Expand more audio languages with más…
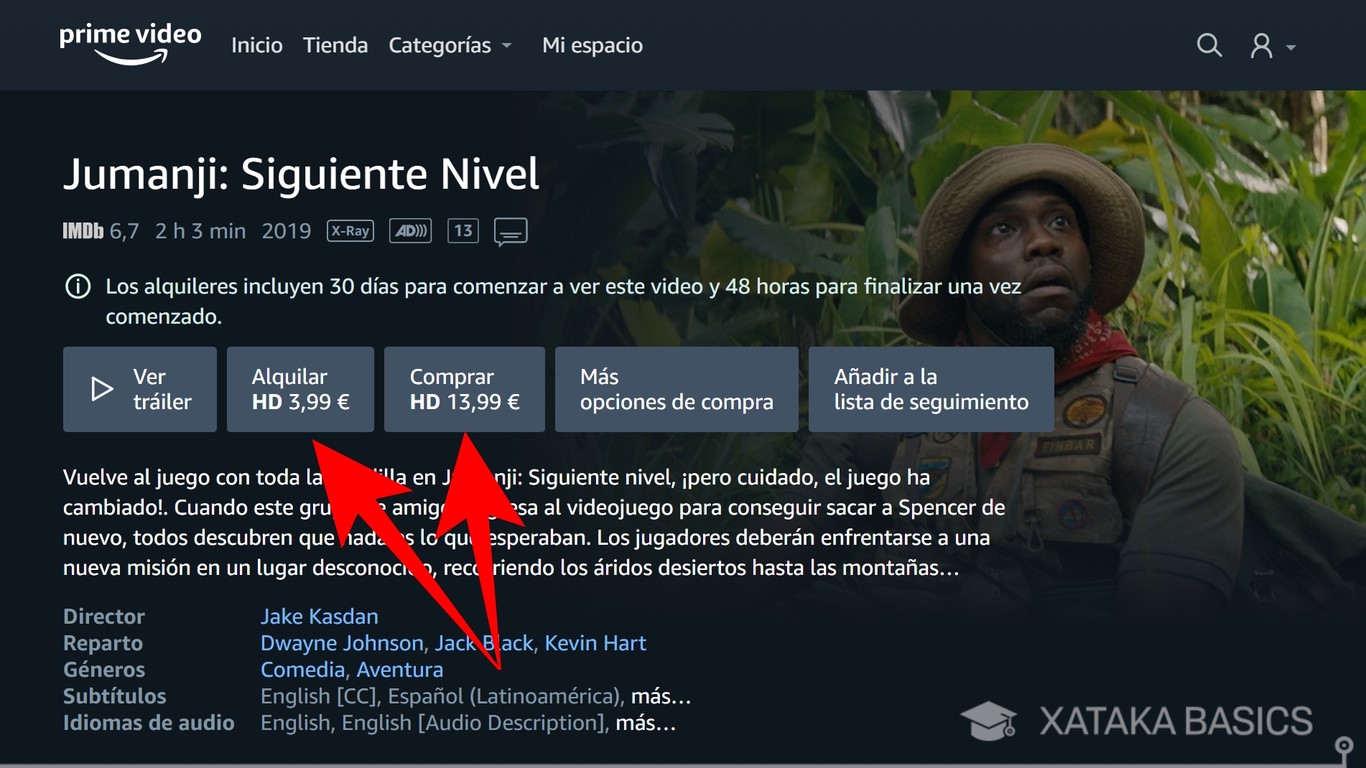Viewport: 1366px width, 768px height. pyautogui.click(x=646, y=722)
